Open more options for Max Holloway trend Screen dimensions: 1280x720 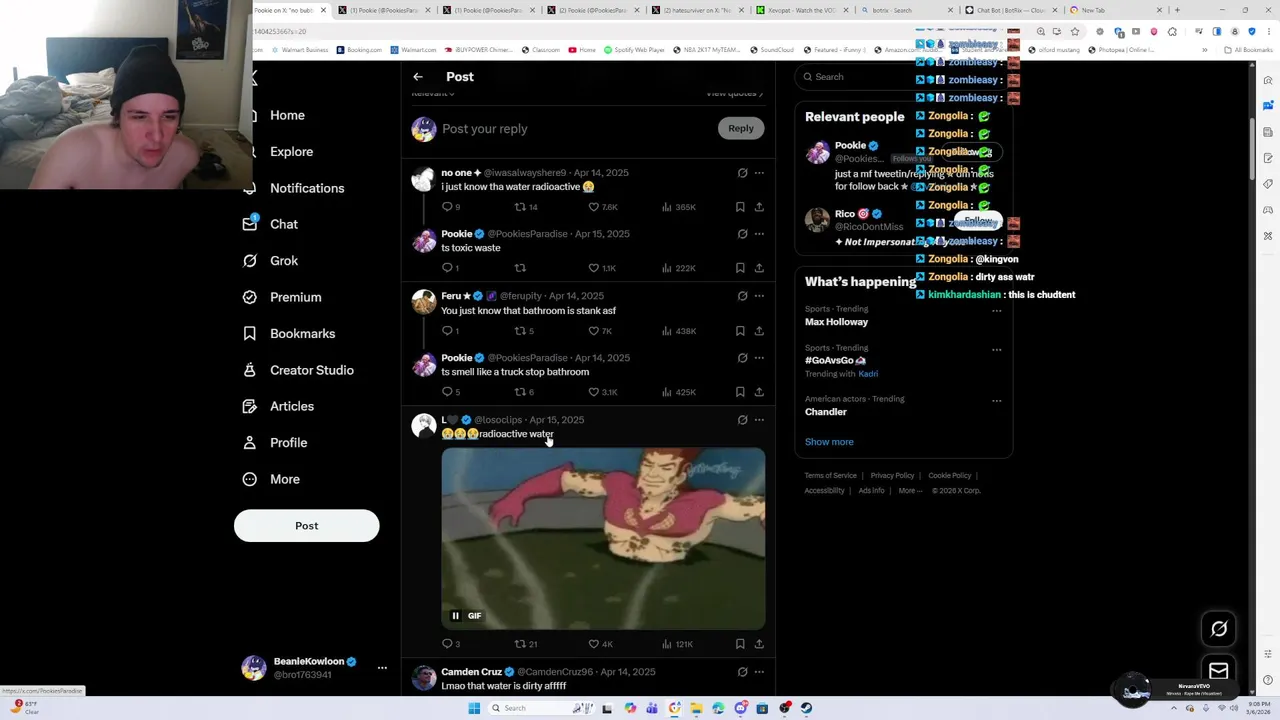pos(996,311)
